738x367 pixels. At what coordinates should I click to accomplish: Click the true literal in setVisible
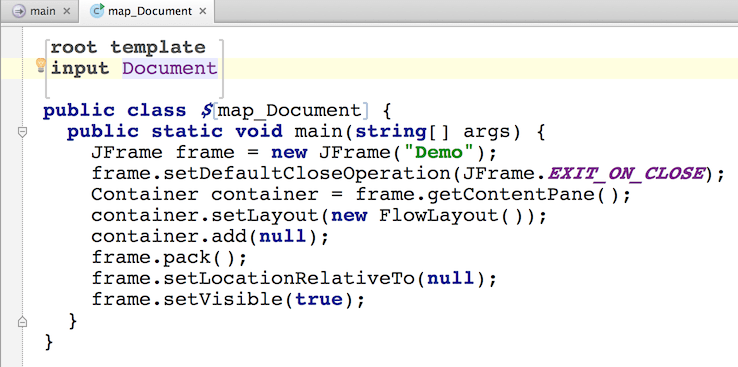319,300
